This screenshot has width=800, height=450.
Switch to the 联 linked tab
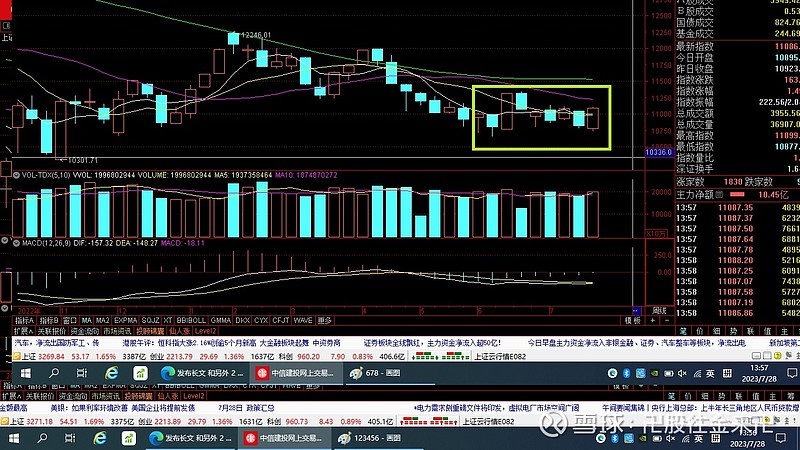[x=751, y=331]
